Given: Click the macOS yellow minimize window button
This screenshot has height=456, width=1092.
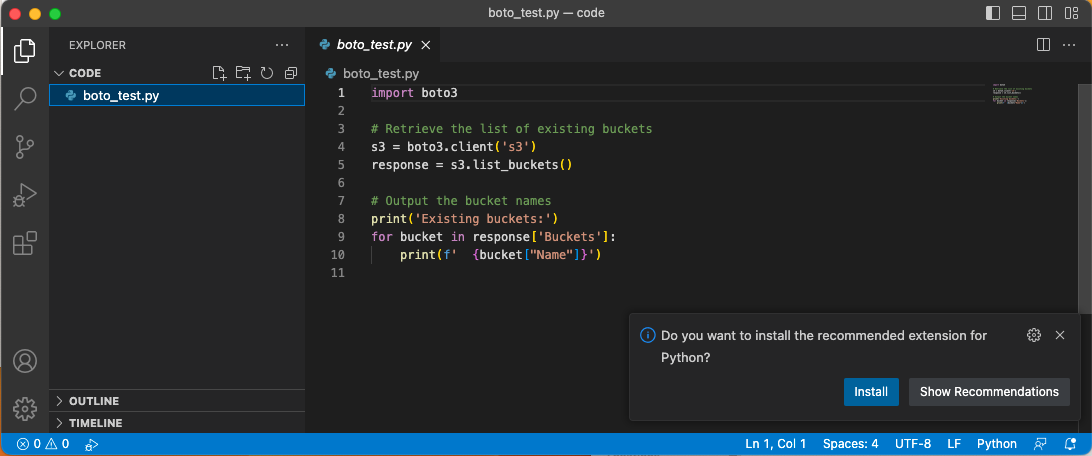Looking at the screenshot, I should tap(35, 13).
